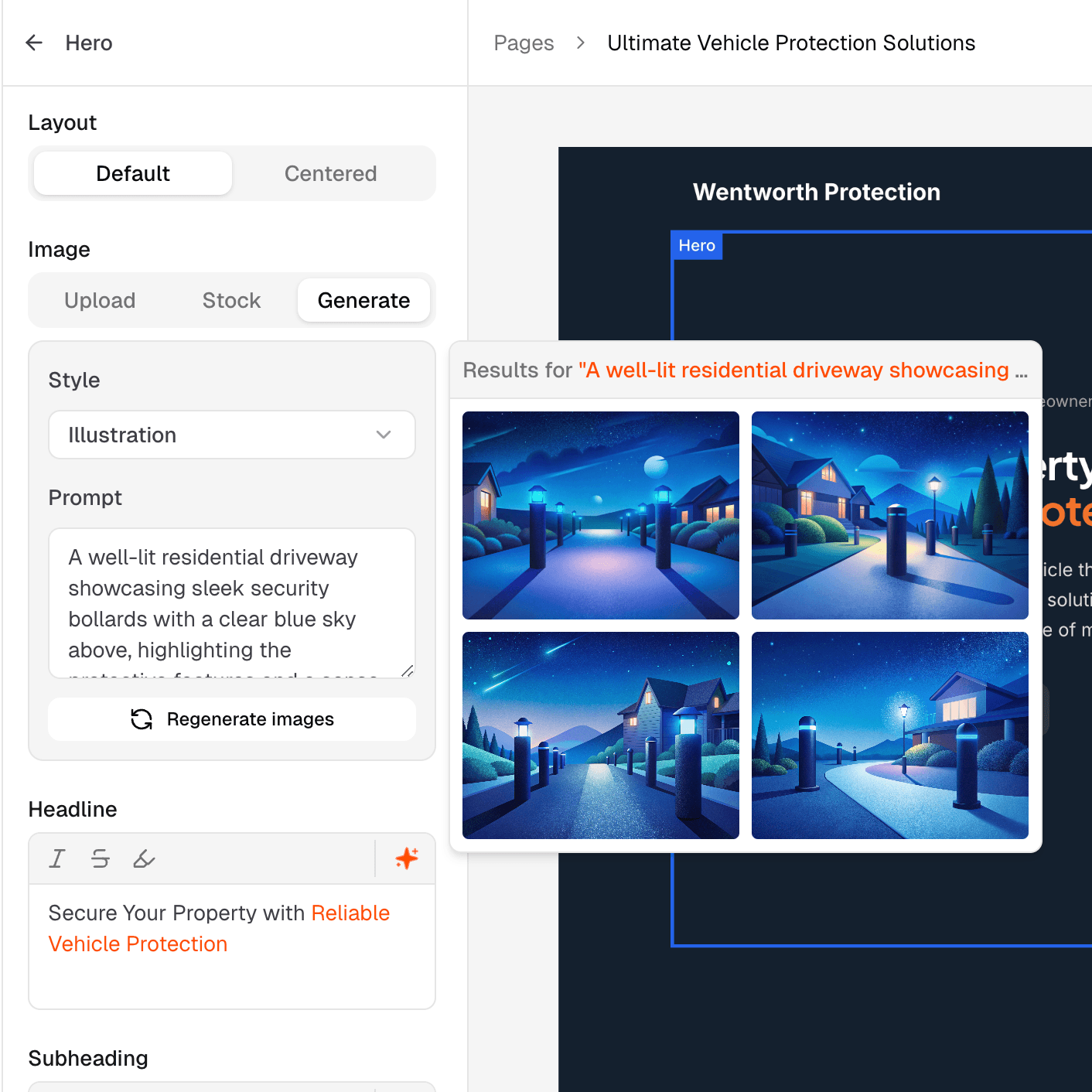
Task: Open the Illustration style dropdown
Action: point(231,435)
